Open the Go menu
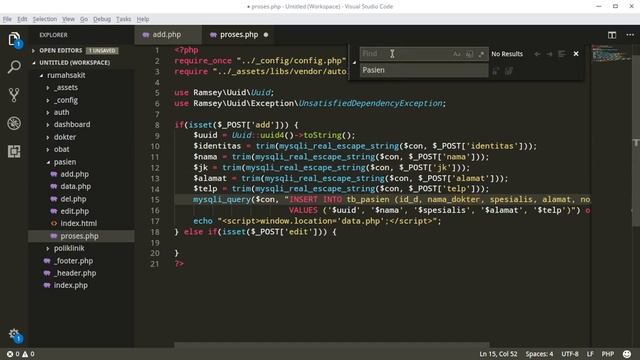 pos(84,19)
